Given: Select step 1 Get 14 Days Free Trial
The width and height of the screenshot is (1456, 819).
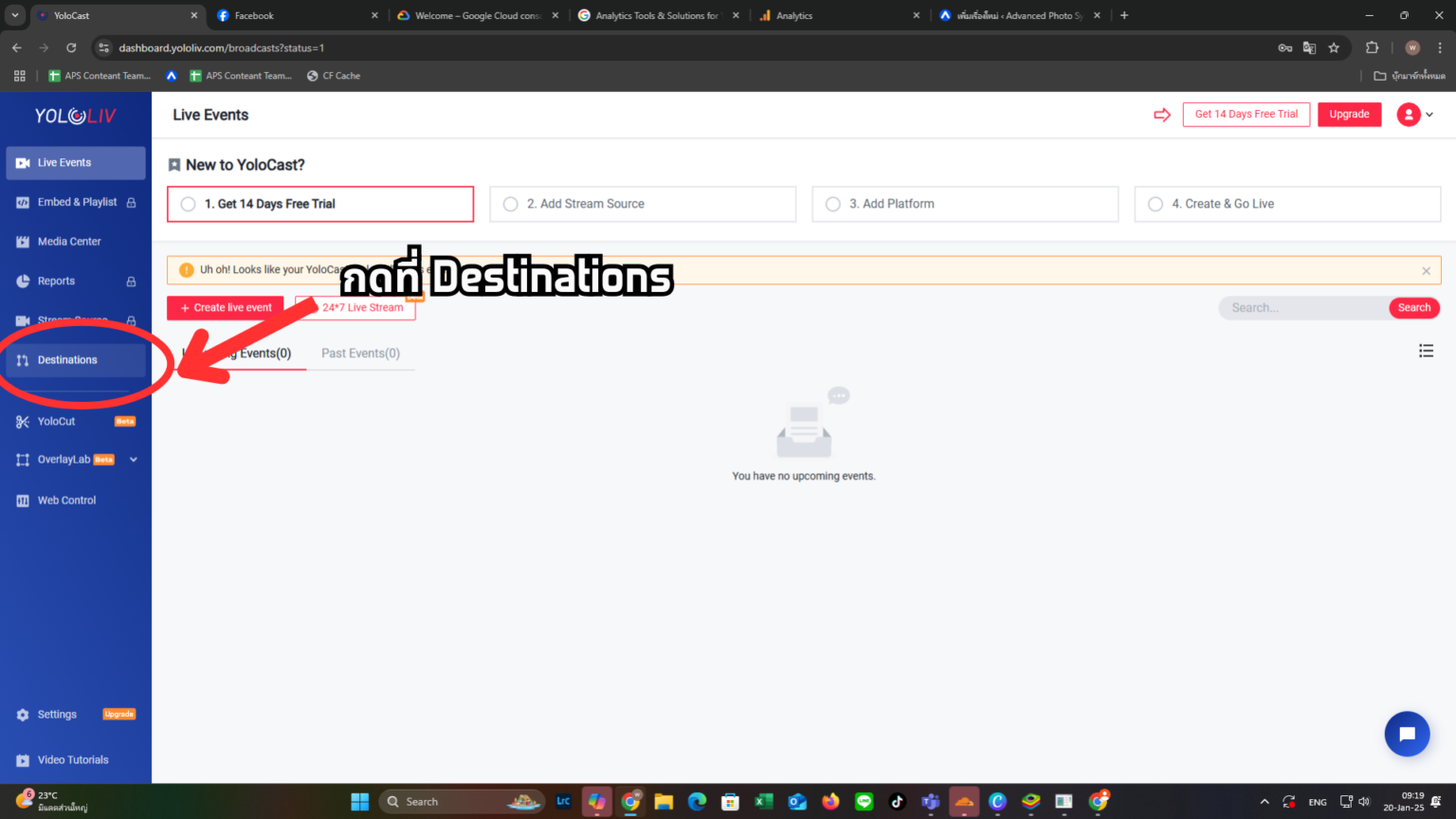Looking at the screenshot, I should click(320, 204).
